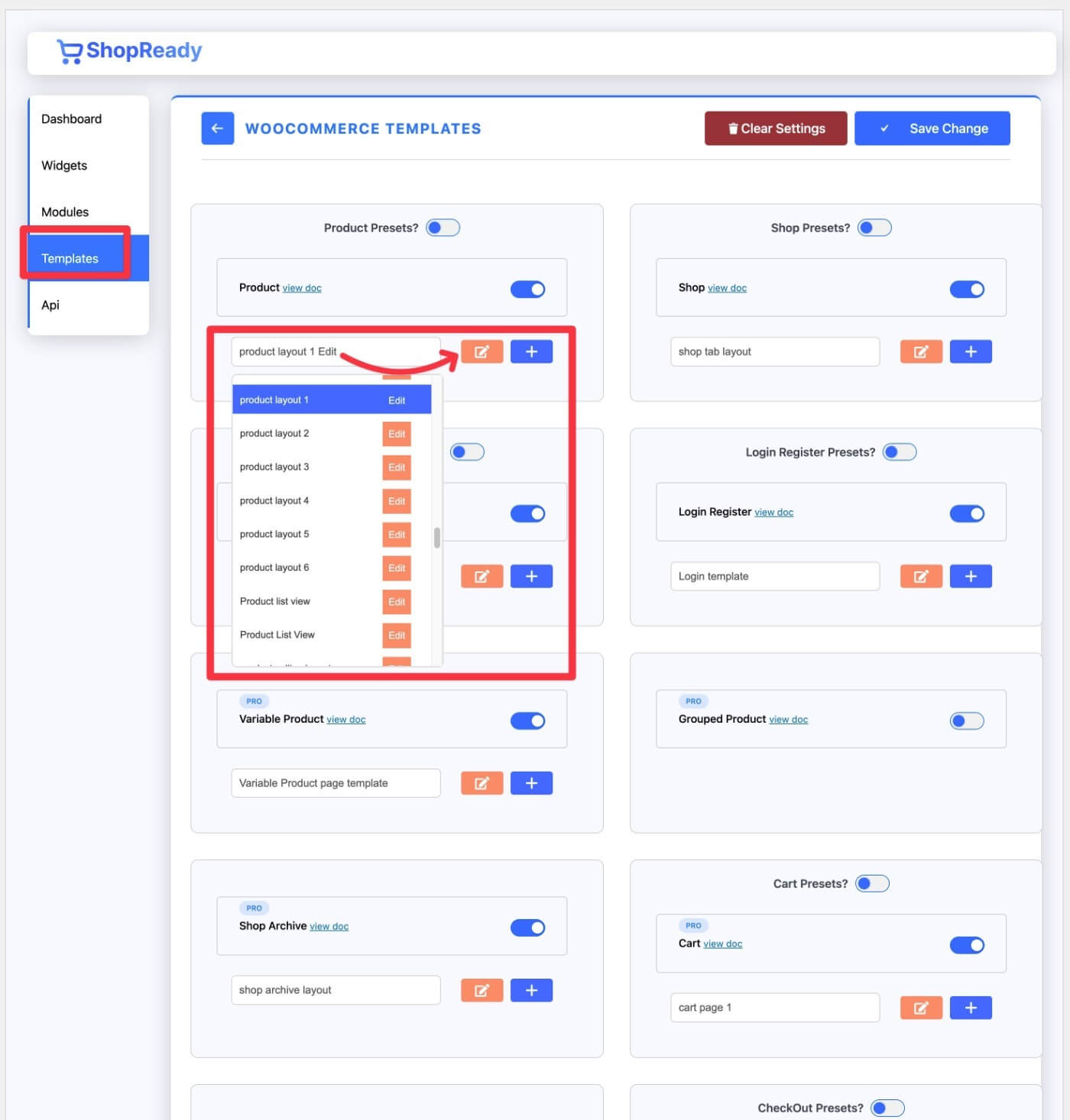Disable the Variable Product toggle
Image resolution: width=1070 pixels, height=1120 pixels.
(527, 721)
